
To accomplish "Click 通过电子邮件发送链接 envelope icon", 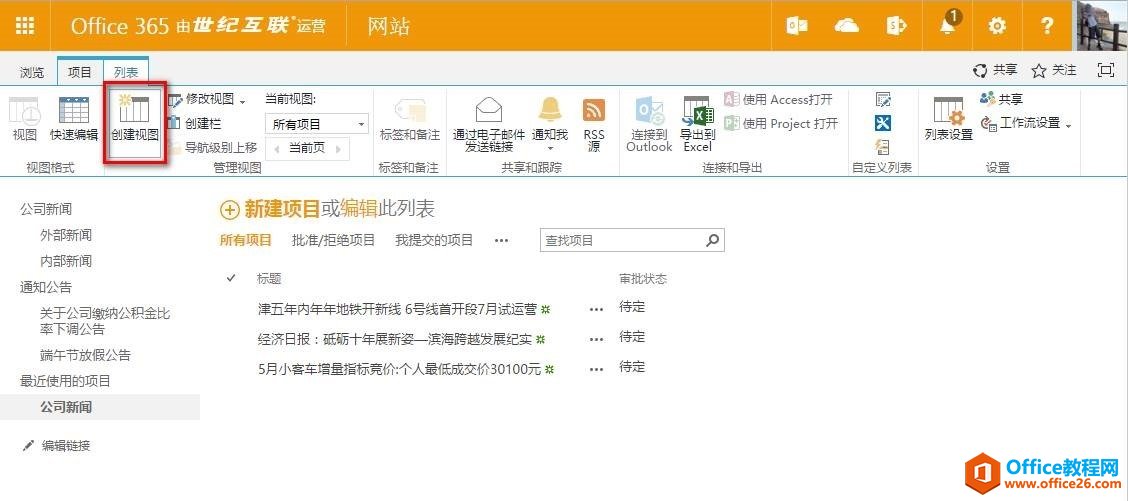I will point(489,124).
